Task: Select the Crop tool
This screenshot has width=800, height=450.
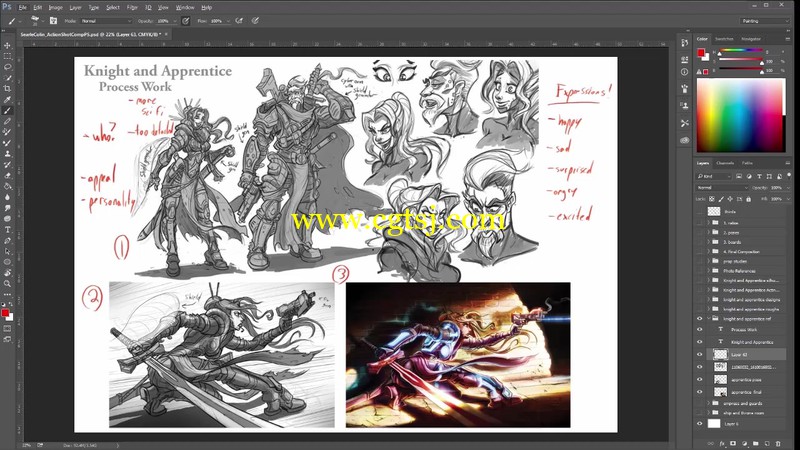Action: pos(7,88)
